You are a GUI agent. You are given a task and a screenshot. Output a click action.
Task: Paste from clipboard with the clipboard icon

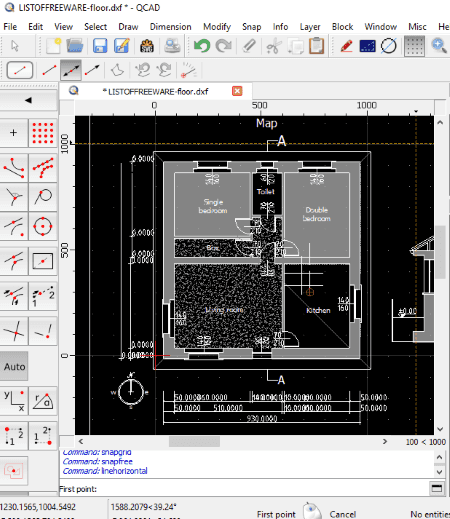tap(316, 46)
